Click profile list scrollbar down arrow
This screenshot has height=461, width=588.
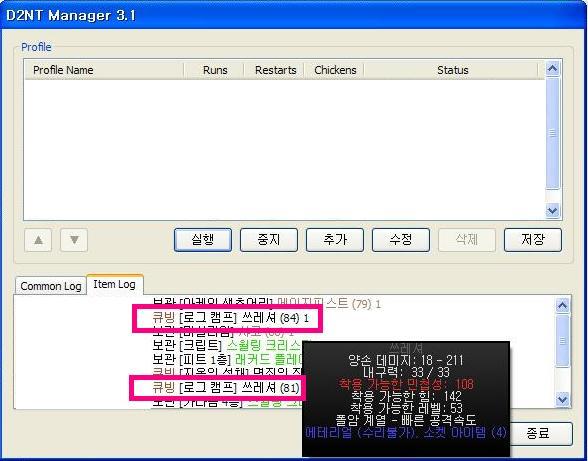coord(553,210)
